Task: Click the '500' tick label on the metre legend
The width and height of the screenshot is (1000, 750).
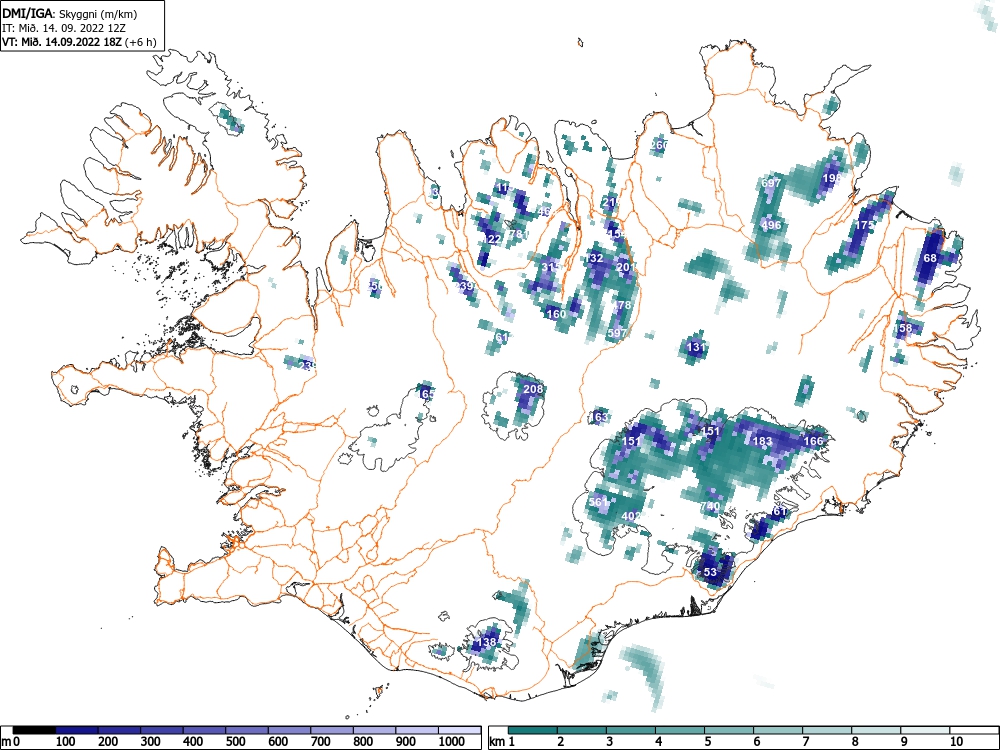Action: pyautogui.click(x=235, y=742)
